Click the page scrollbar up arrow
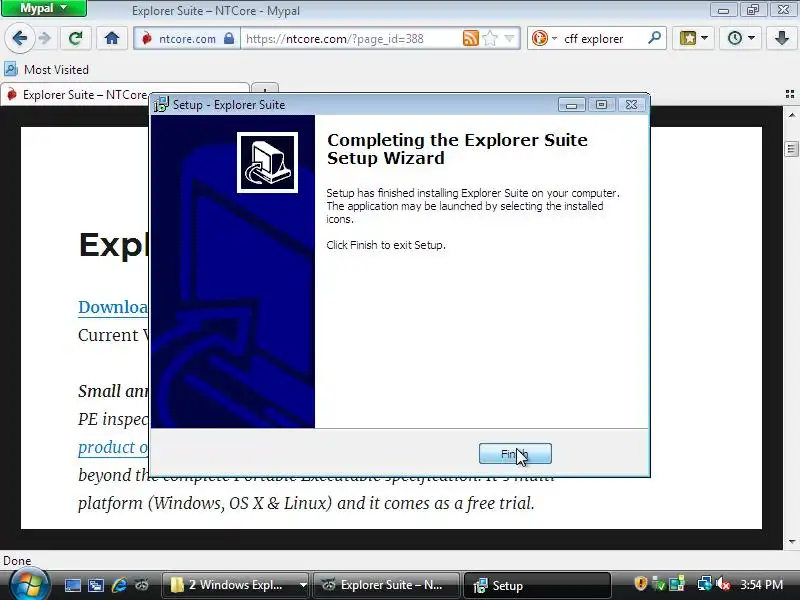Image resolution: width=800 pixels, height=600 pixels. click(x=791, y=115)
